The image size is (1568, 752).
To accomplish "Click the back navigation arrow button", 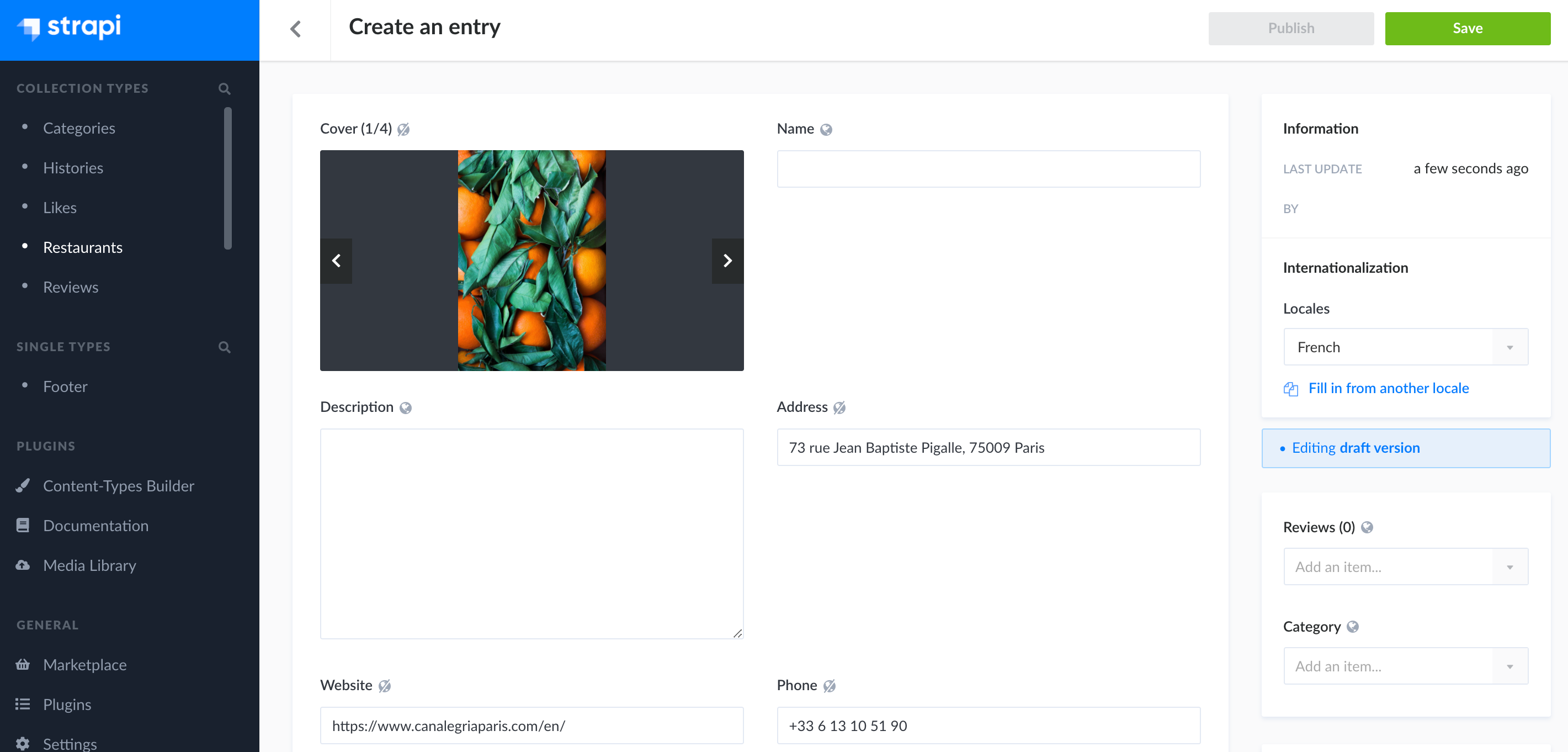I will click(x=296, y=27).
